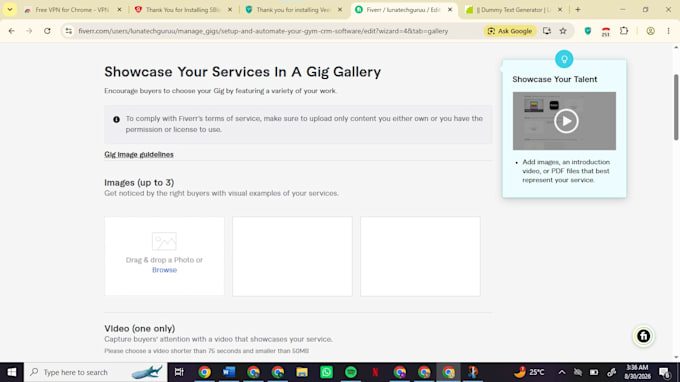
Task: Open the Chrome profile icon
Action: click(x=651, y=31)
